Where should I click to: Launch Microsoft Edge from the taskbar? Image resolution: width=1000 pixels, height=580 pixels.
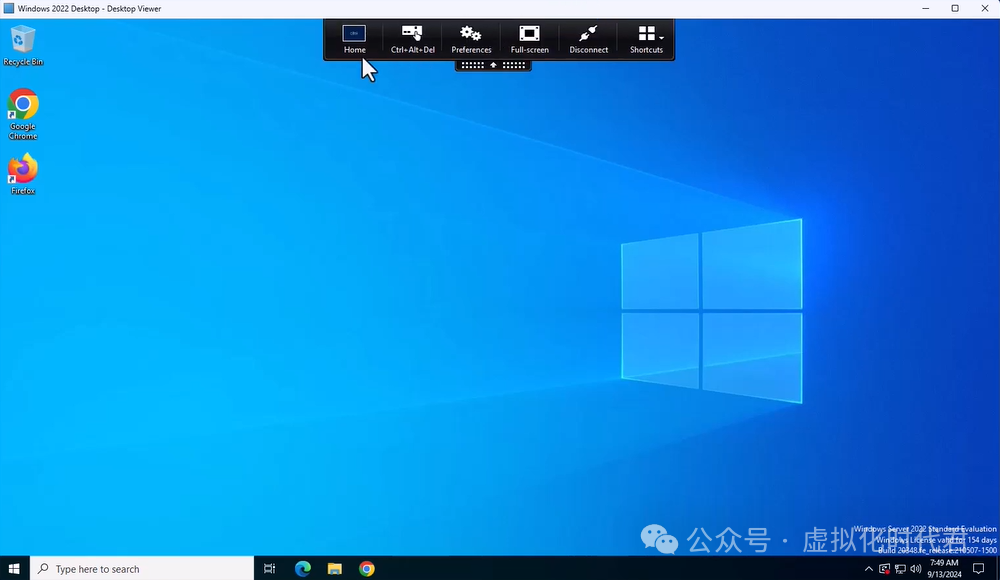302,569
